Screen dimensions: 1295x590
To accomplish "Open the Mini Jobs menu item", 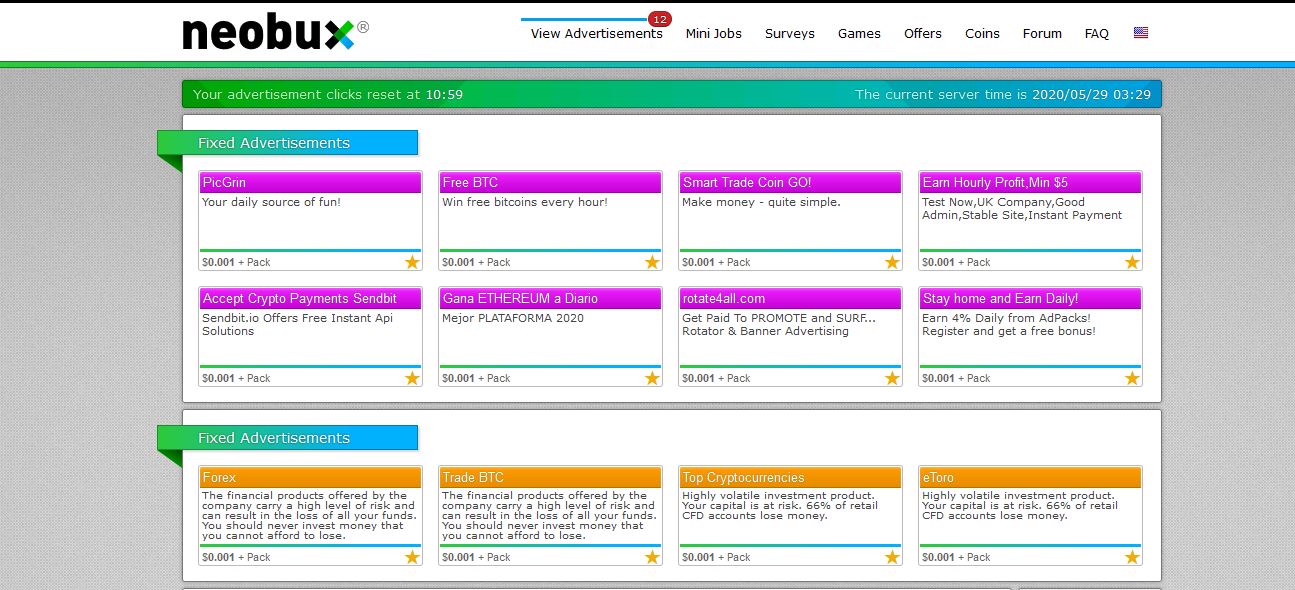I will click(713, 33).
